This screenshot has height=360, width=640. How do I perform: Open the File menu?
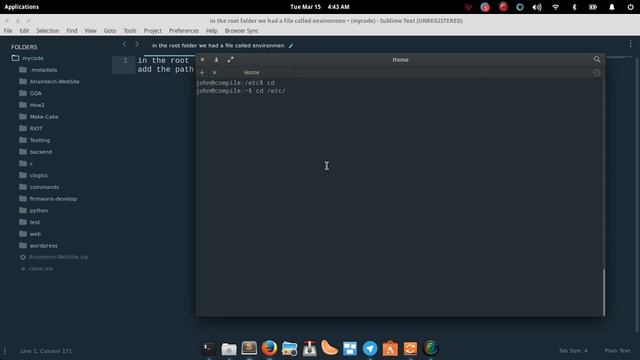tap(8, 31)
